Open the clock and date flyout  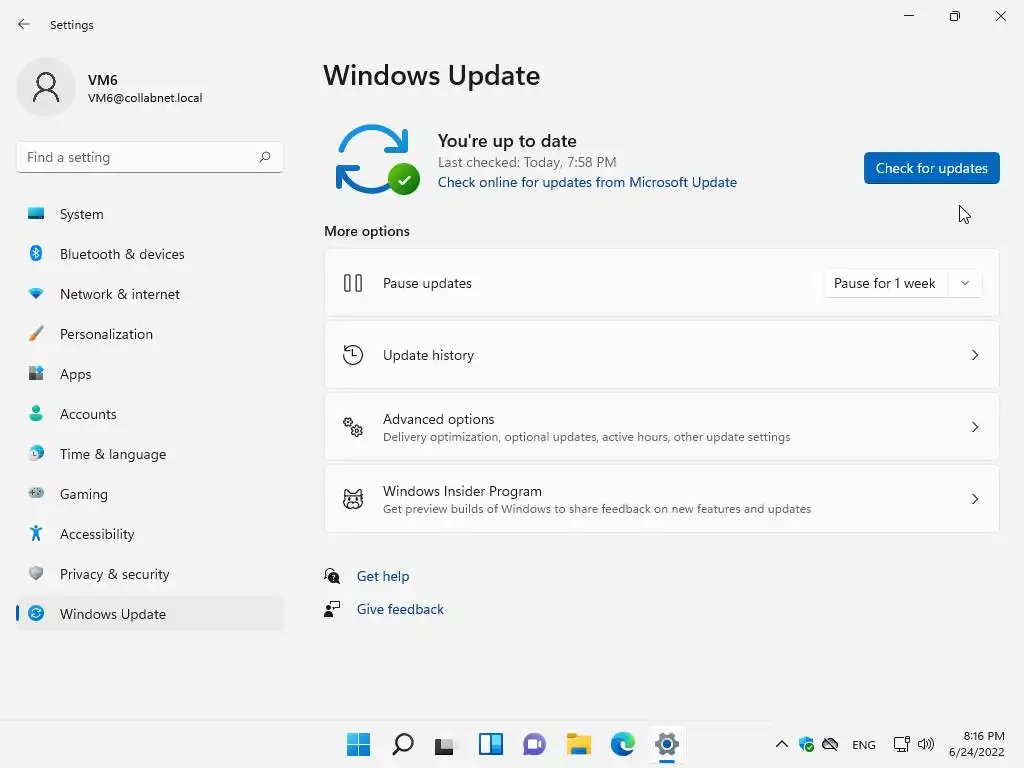[x=976, y=744]
